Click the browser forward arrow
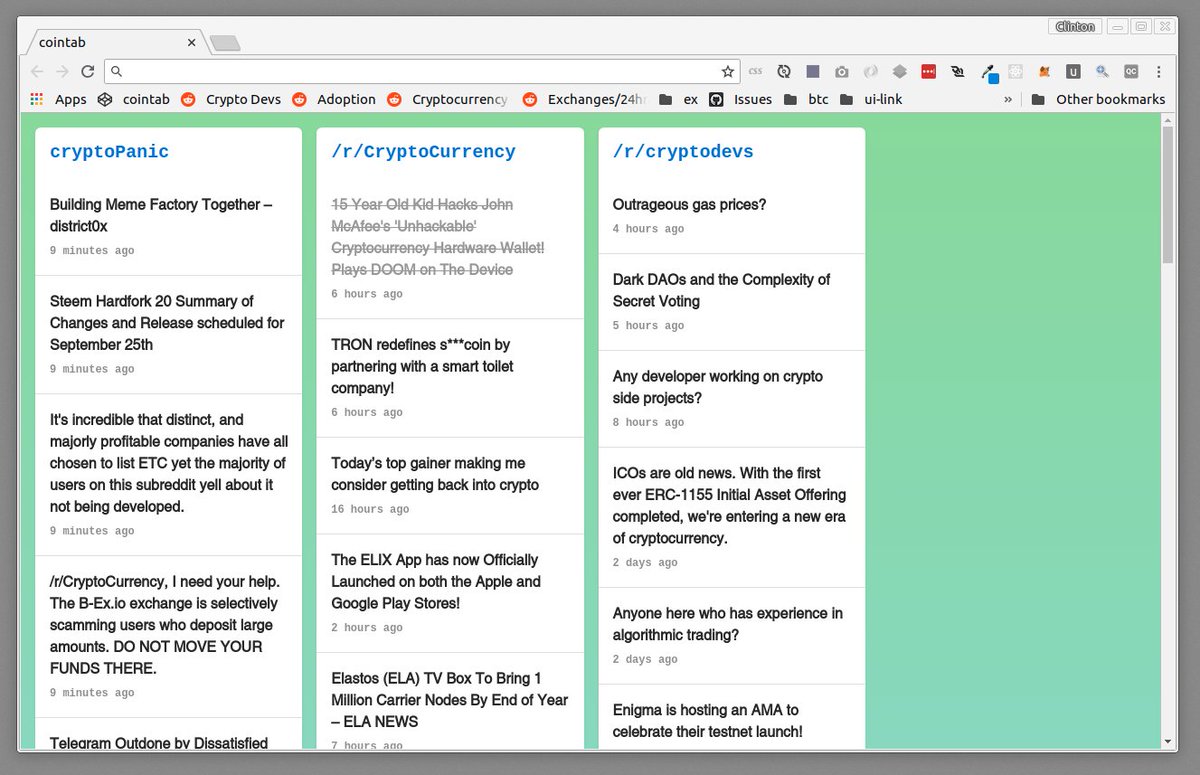1200x775 pixels. 62,71
